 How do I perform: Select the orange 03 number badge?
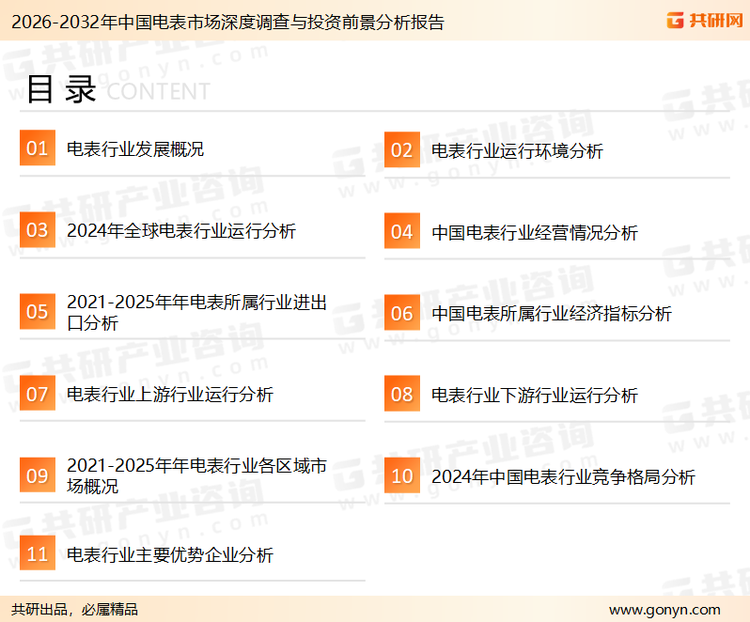coord(37,230)
